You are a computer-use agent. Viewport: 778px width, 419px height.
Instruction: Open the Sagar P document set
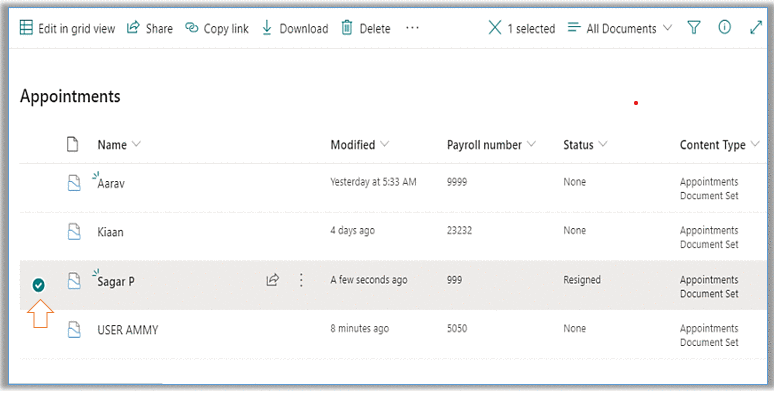[116, 281]
